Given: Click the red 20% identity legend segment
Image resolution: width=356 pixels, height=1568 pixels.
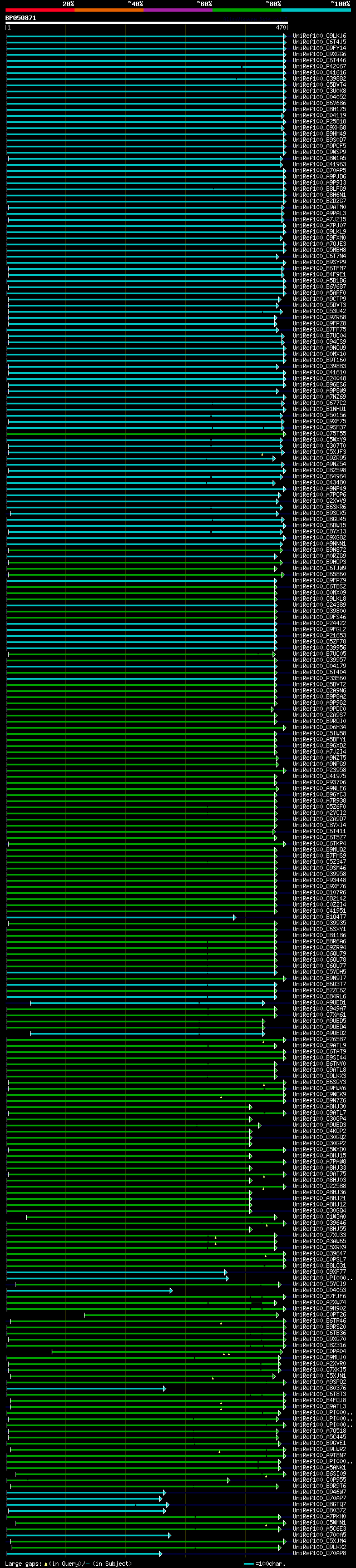Looking at the screenshot, I should 40,10.
